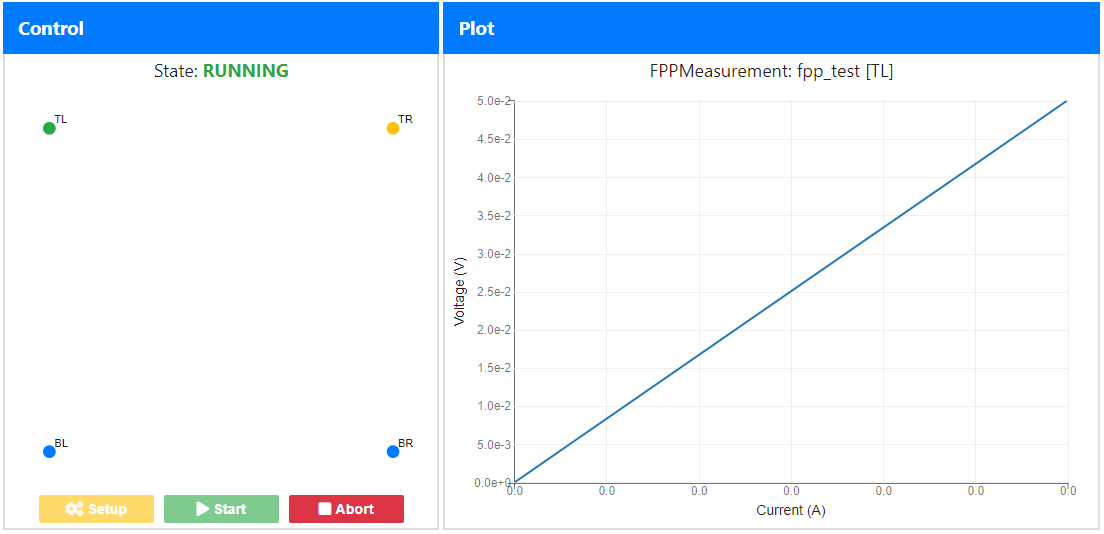Click the blue line in the plot

click(791, 292)
